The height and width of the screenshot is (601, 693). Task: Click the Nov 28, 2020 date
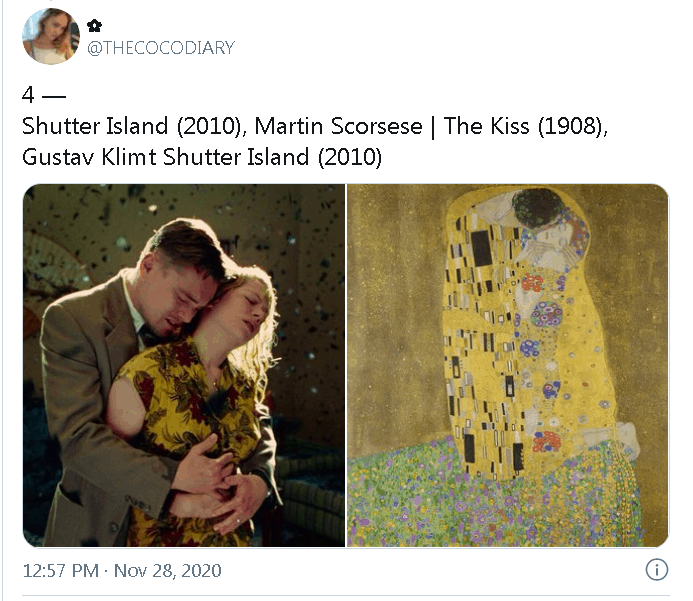[x=168, y=571]
